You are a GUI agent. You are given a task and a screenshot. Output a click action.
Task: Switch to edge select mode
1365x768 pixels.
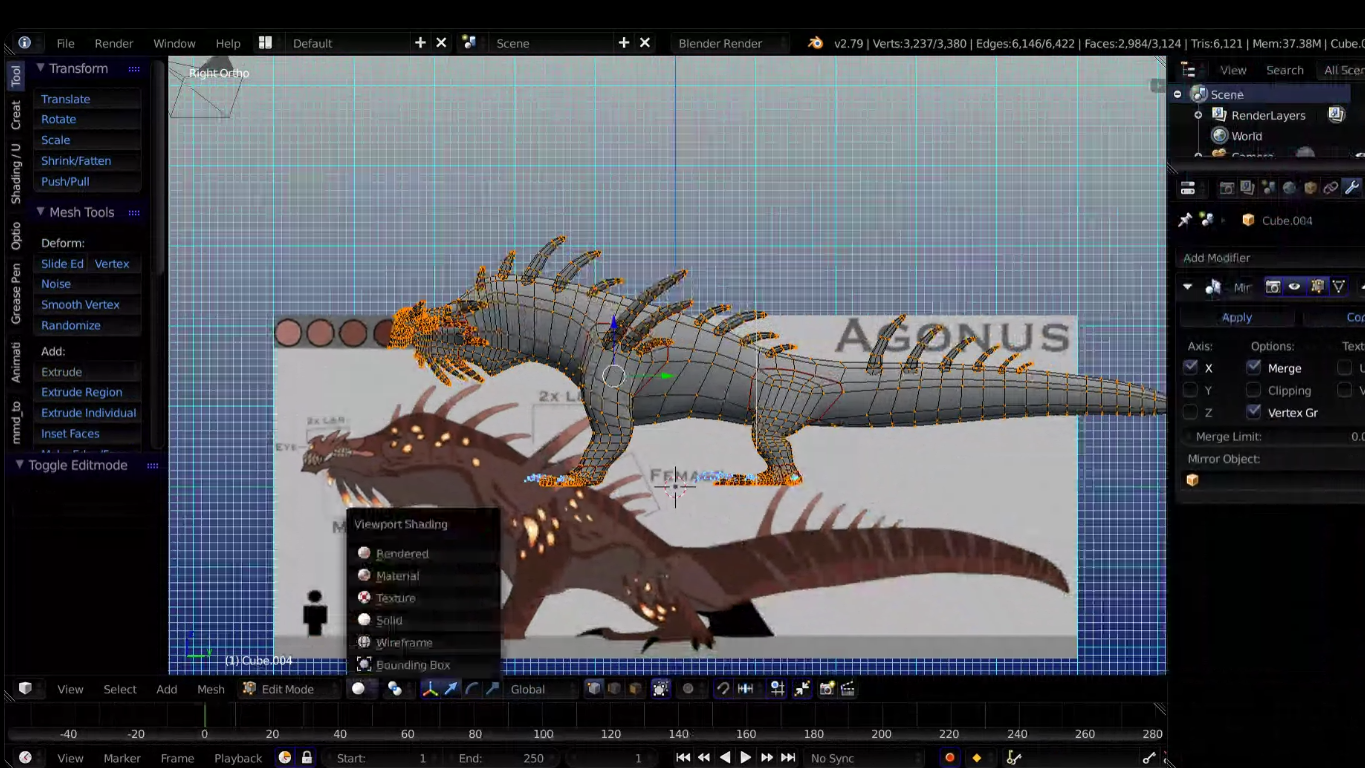[614, 689]
